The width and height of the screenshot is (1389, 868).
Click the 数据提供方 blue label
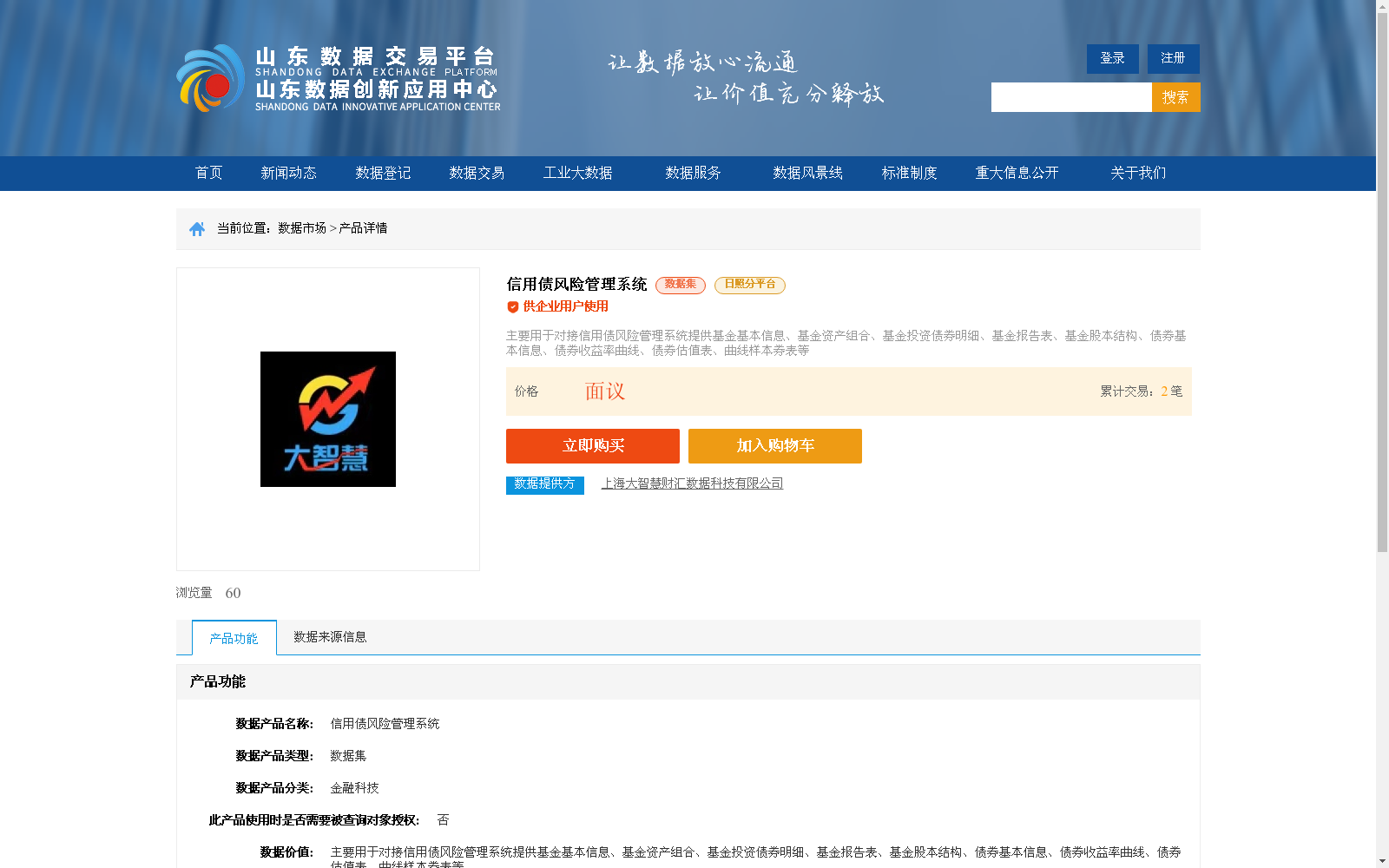(x=545, y=484)
